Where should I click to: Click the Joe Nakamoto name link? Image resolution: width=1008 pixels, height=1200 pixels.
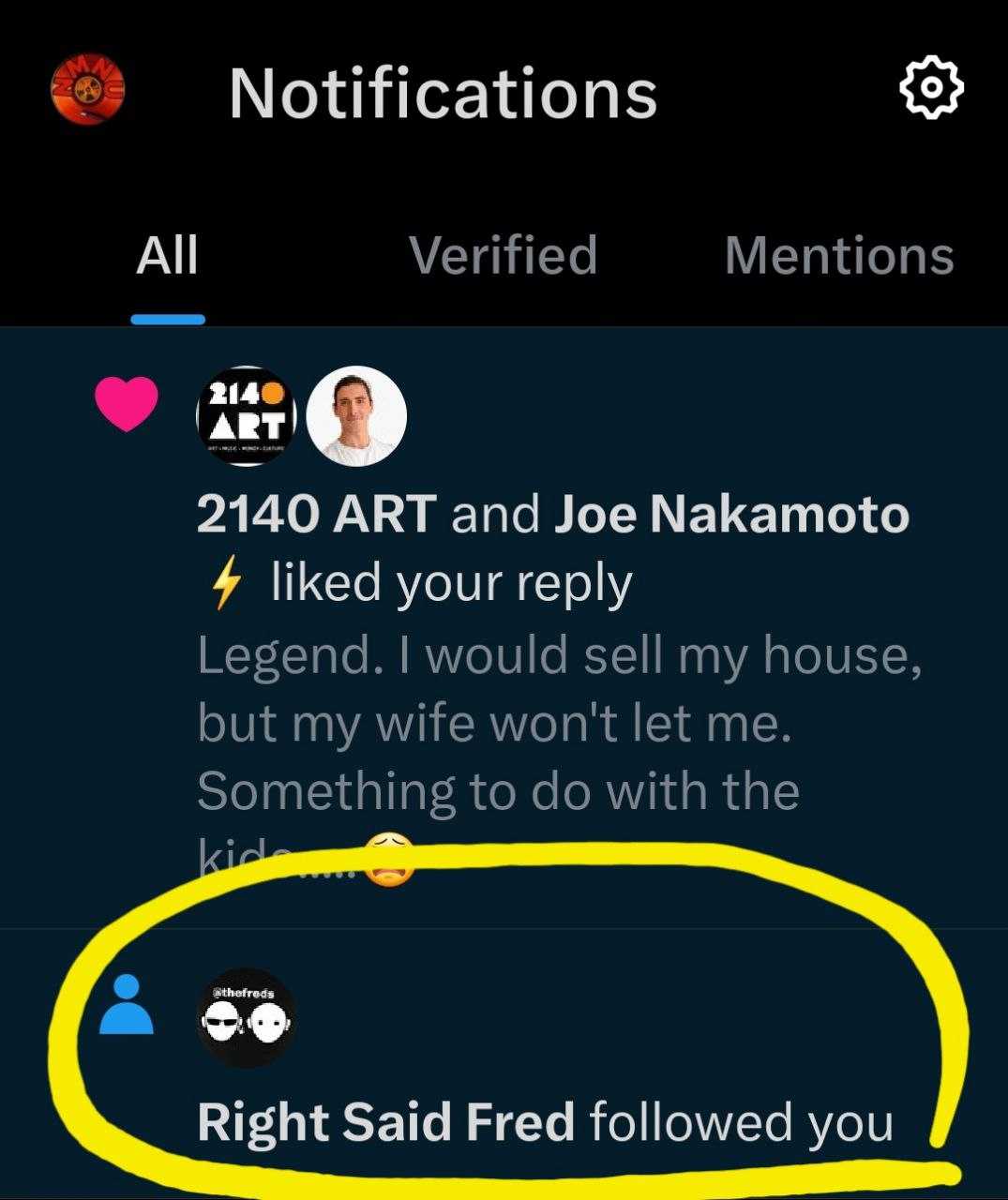731,514
